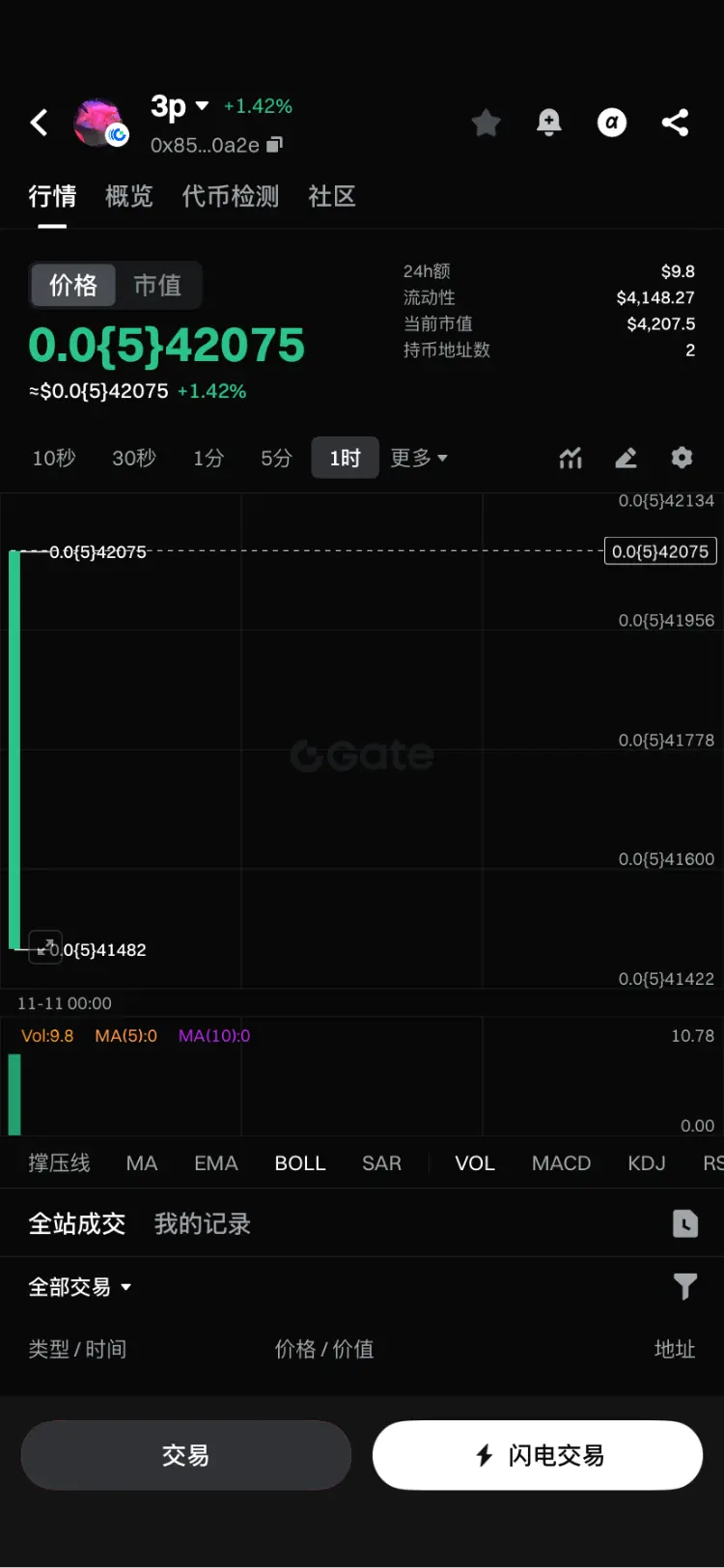
Task: Switch price display to 市值
Action: coord(157,285)
